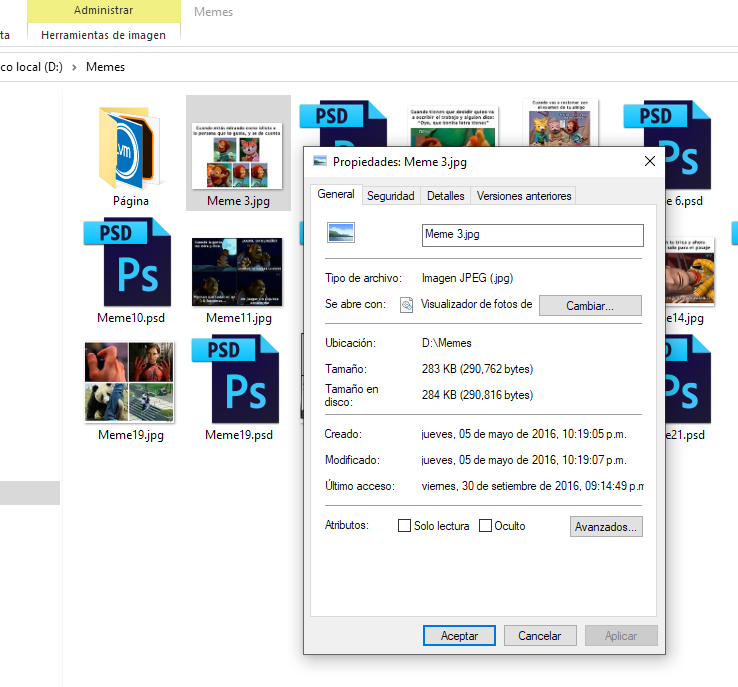The width and height of the screenshot is (738, 687).
Task: Click the photo viewer app icon
Action: click(x=407, y=305)
